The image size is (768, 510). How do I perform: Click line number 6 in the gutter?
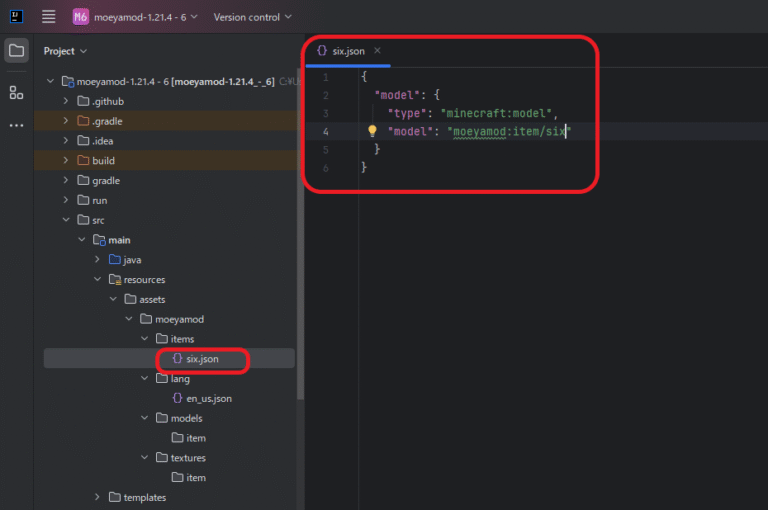326,168
